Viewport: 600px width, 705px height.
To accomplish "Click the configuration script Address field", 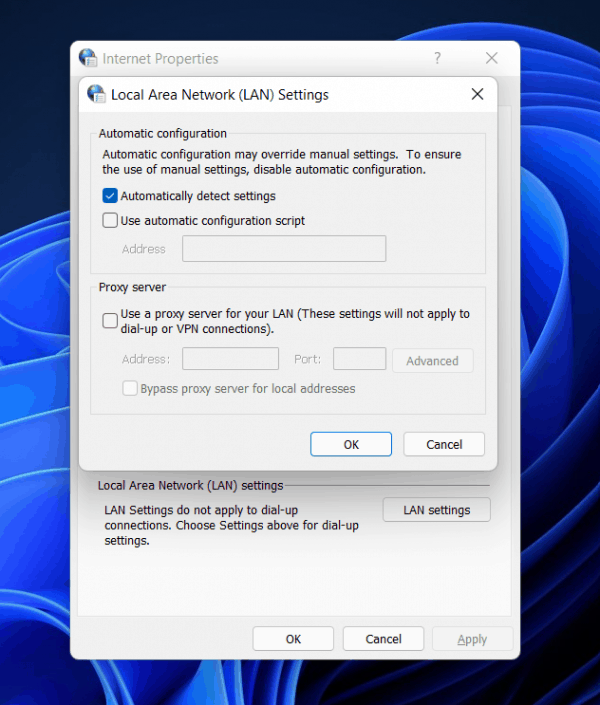I will [284, 249].
